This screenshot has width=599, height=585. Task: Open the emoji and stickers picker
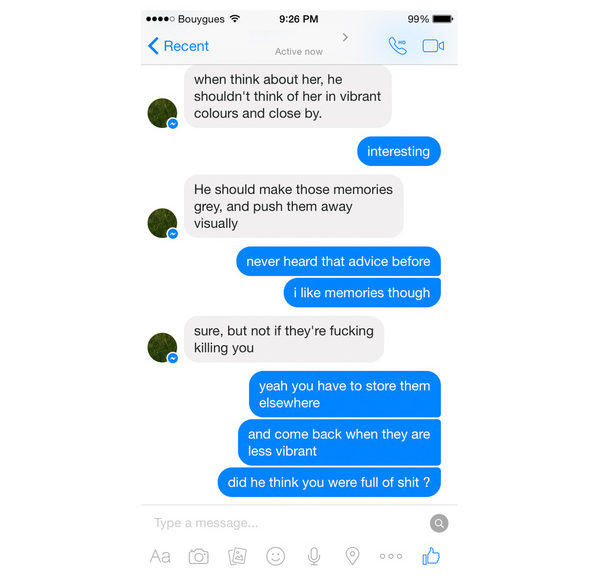point(275,556)
